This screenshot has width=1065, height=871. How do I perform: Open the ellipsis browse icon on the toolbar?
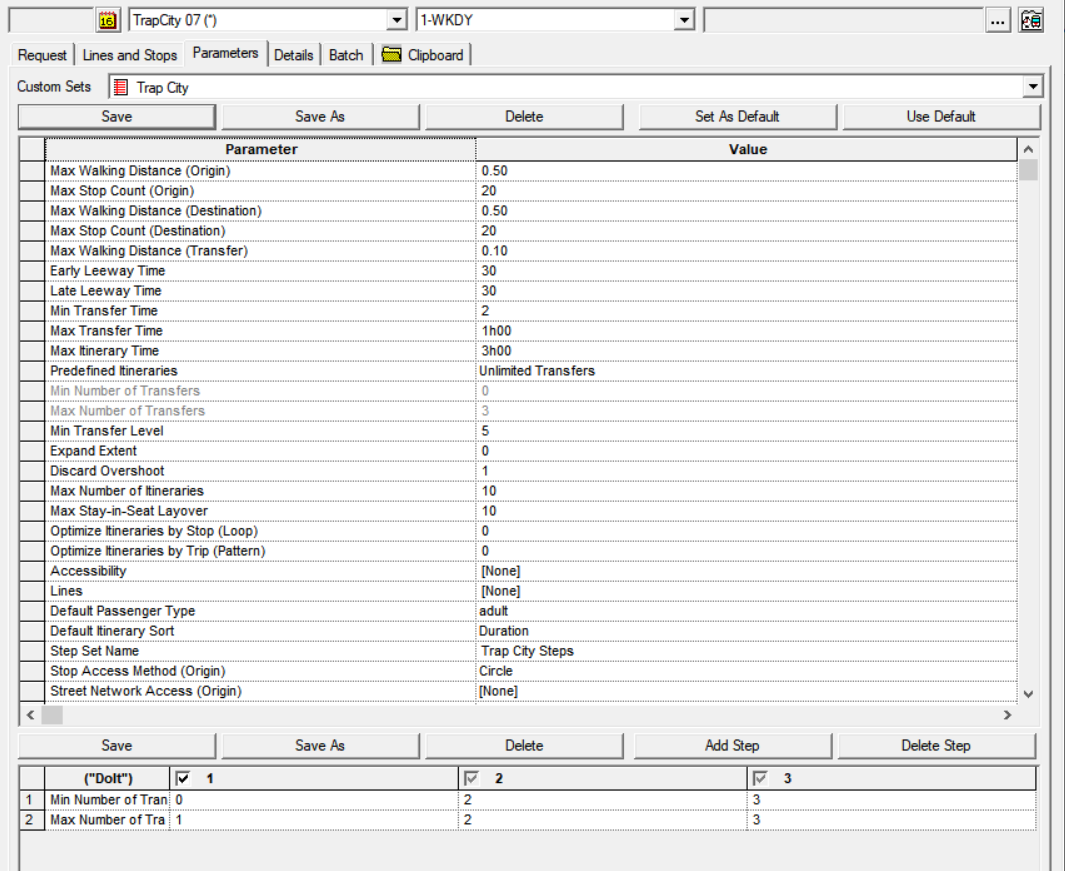[x=997, y=19]
